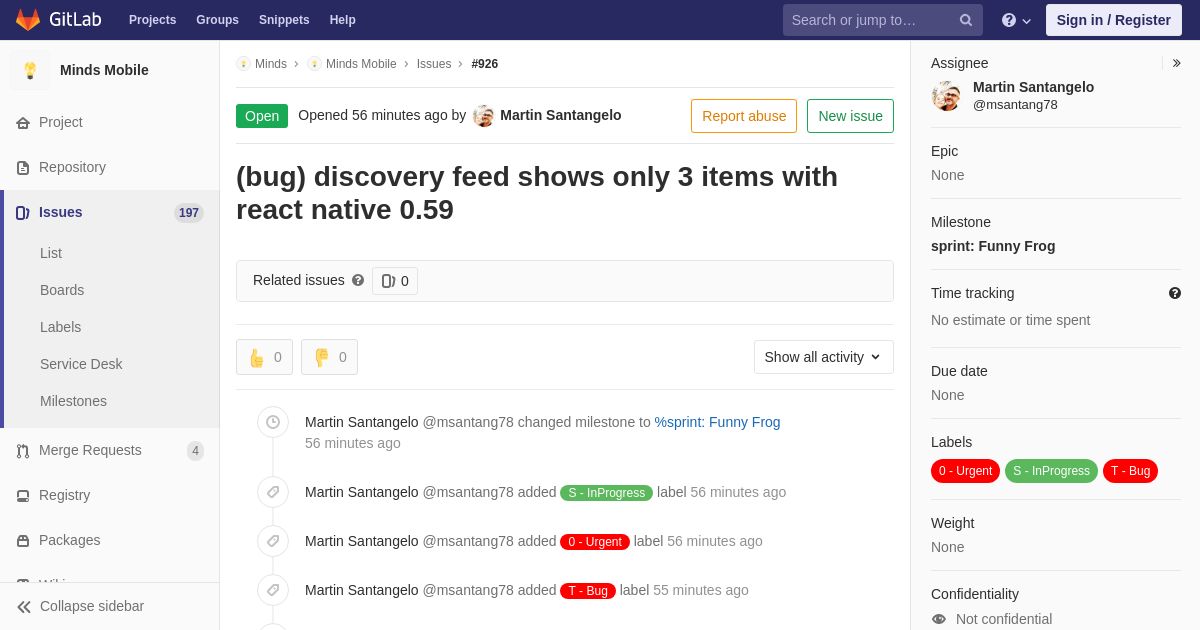Click the milestone clock activity icon

(x=273, y=422)
